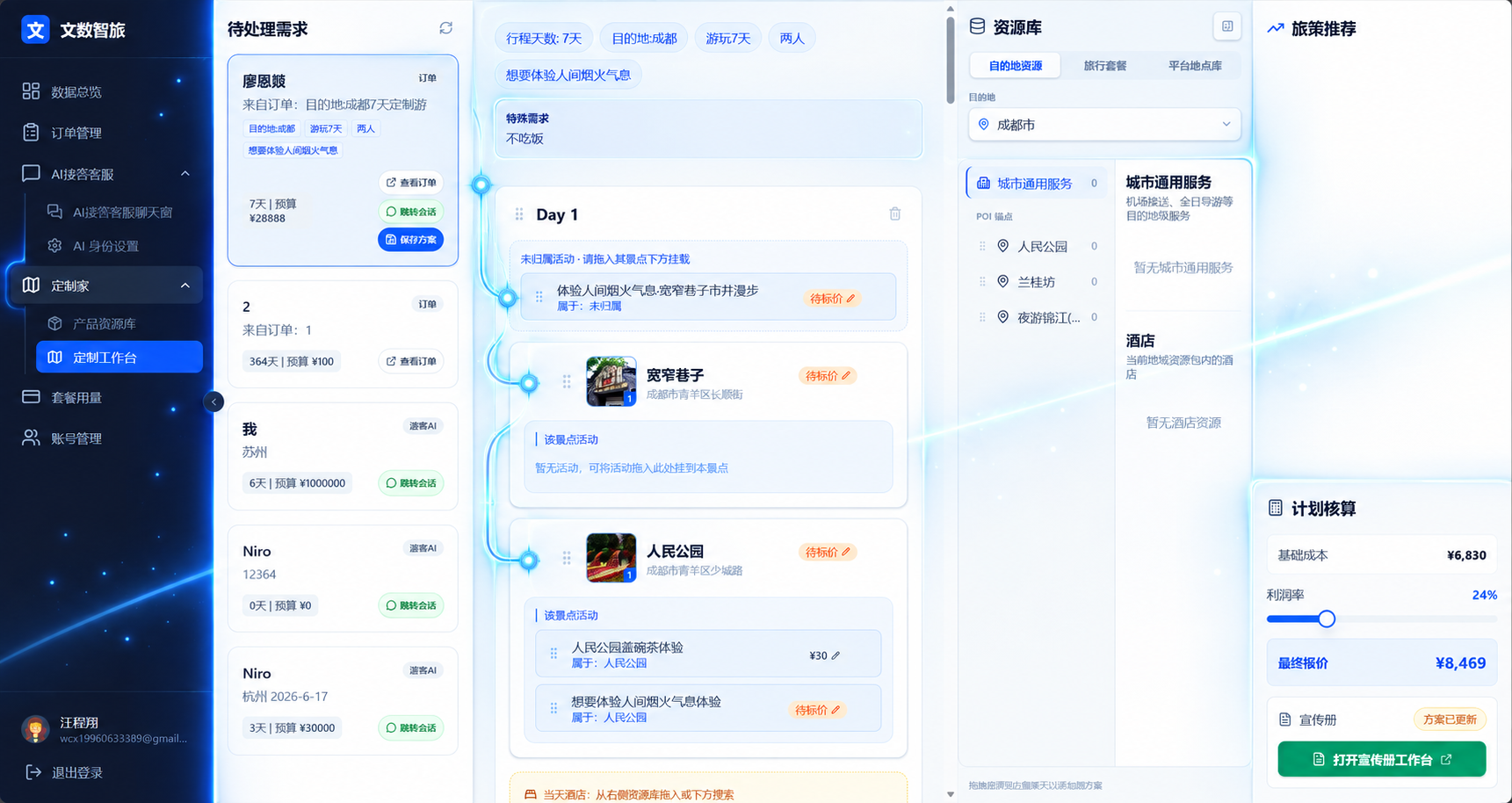
Task: Click the 人民公园 thumbnail image
Action: tap(611, 558)
